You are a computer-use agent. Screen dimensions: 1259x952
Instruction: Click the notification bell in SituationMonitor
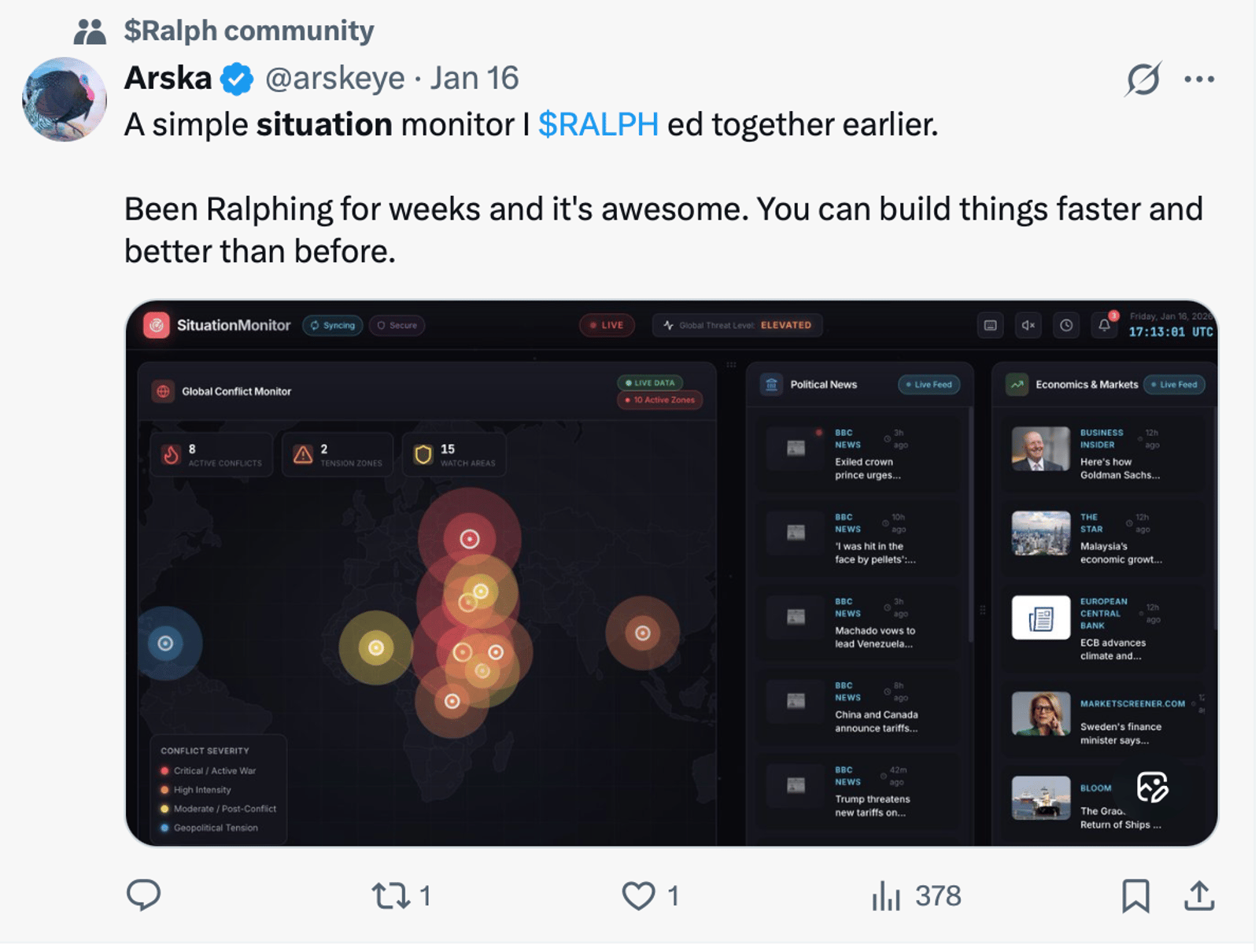[x=1104, y=325]
